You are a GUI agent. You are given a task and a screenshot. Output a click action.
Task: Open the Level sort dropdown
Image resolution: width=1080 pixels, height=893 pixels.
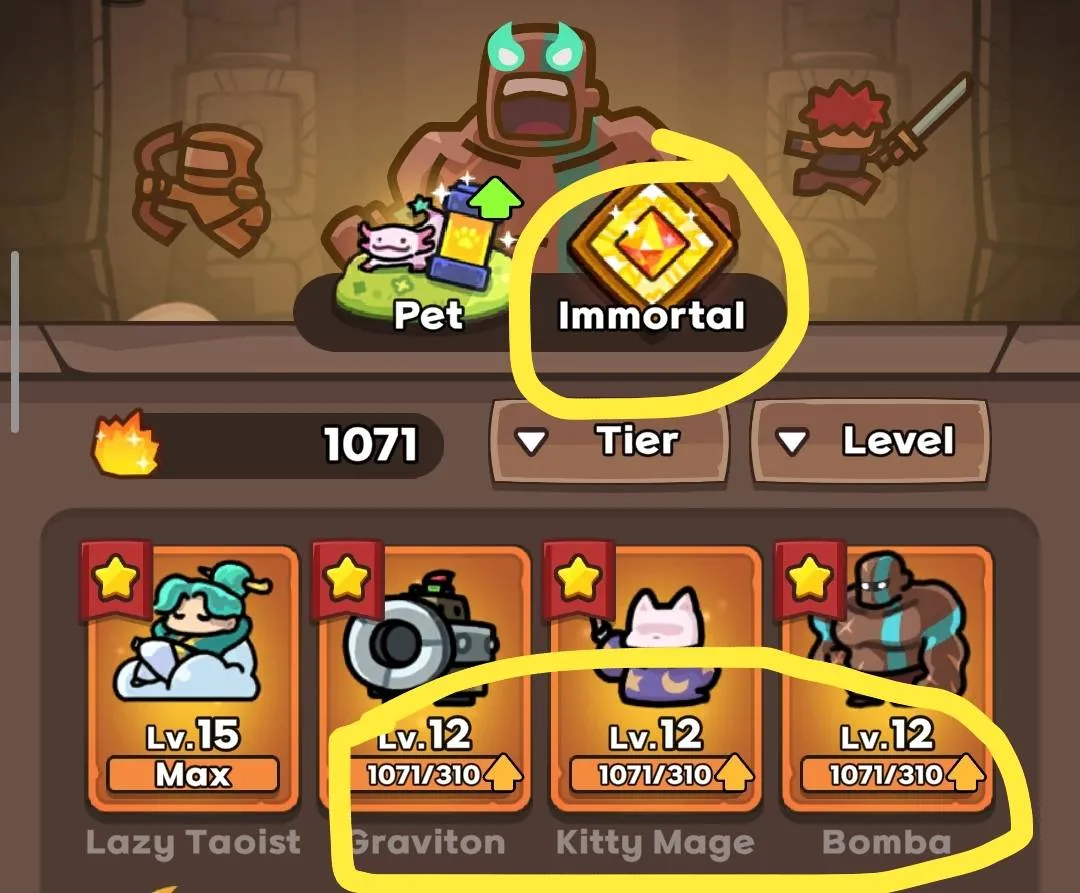click(870, 442)
